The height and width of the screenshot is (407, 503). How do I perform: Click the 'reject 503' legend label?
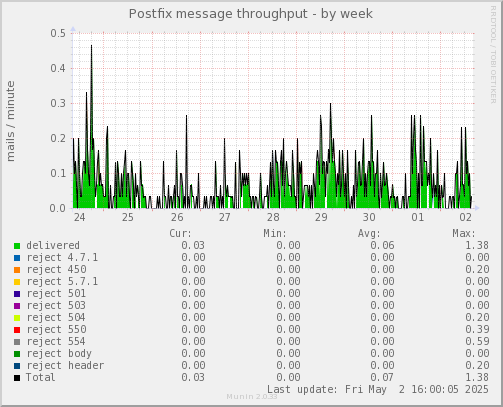tap(56, 305)
